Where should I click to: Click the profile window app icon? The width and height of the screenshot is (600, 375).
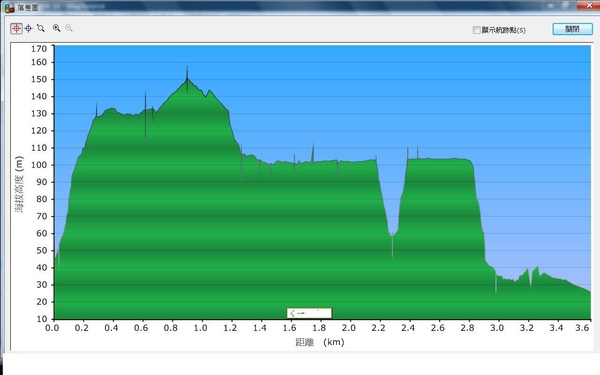coord(9,7)
